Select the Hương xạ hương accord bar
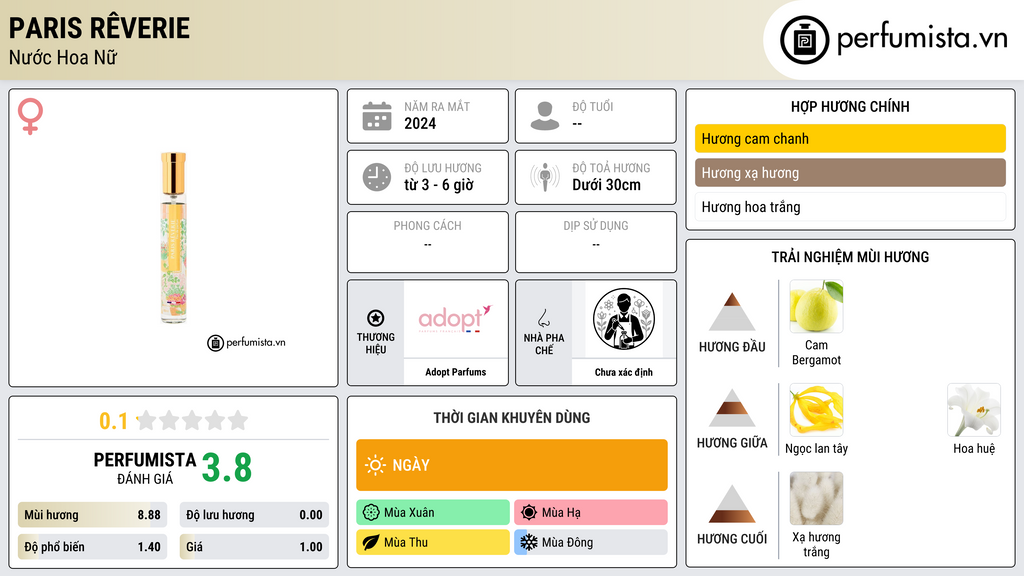1024x576 pixels. 850,173
